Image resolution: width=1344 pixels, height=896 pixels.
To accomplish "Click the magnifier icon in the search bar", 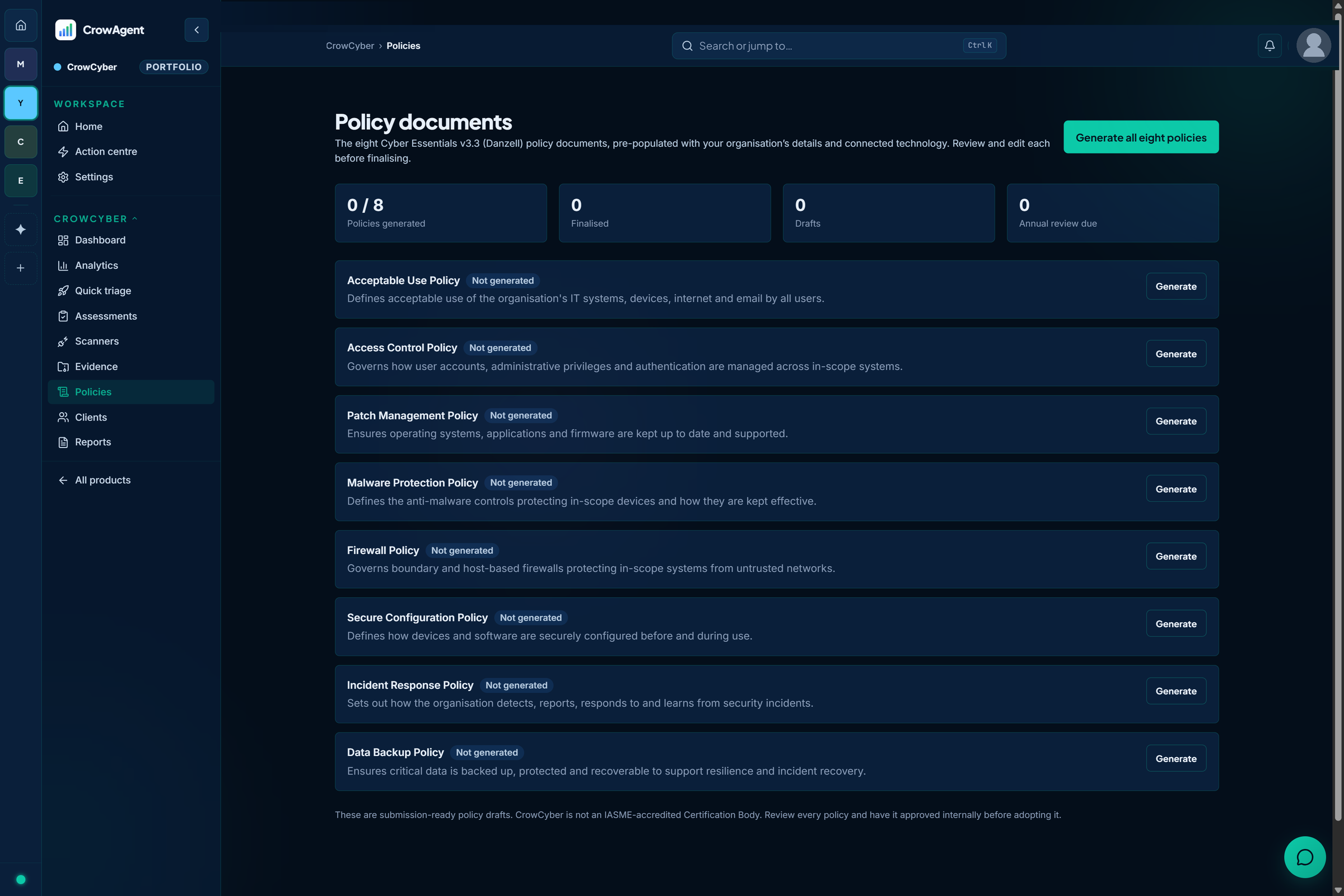I will tap(688, 46).
